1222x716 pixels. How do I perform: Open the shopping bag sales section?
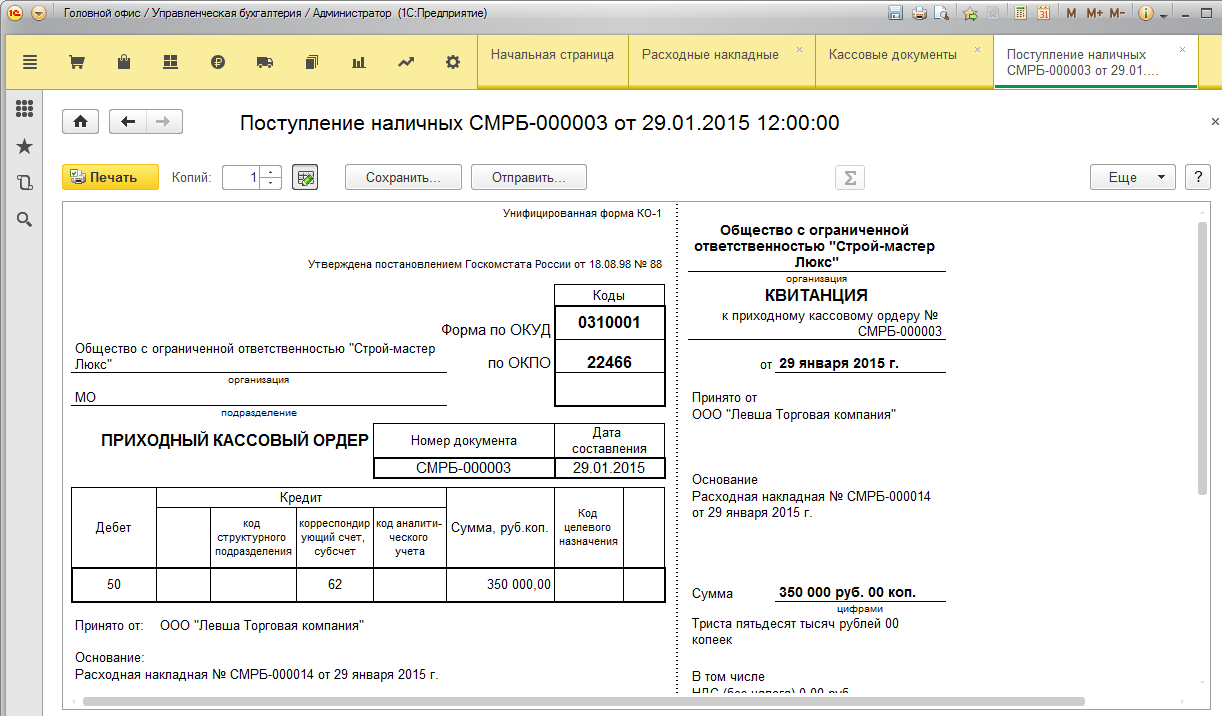(x=123, y=62)
